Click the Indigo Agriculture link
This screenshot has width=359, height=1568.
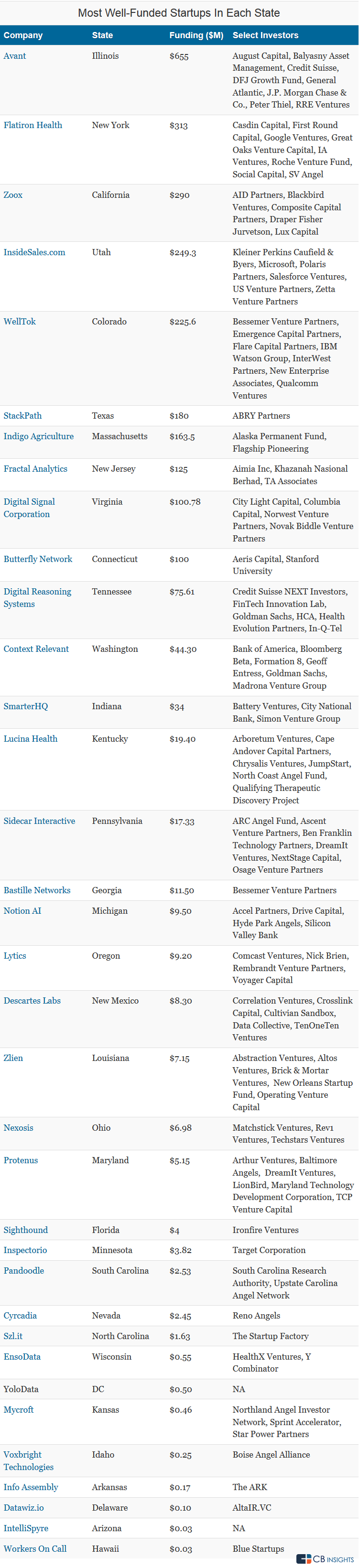[x=38, y=437]
